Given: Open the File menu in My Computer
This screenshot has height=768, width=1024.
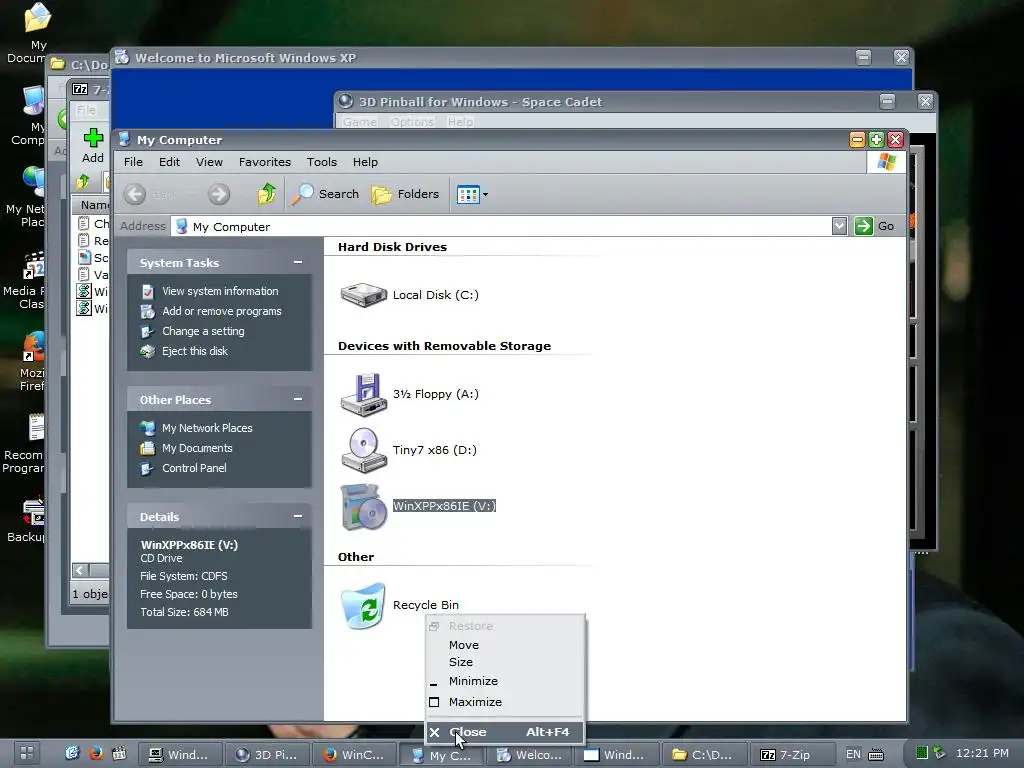Looking at the screenshot, I should pyautogui.click(x=133, y=162).
